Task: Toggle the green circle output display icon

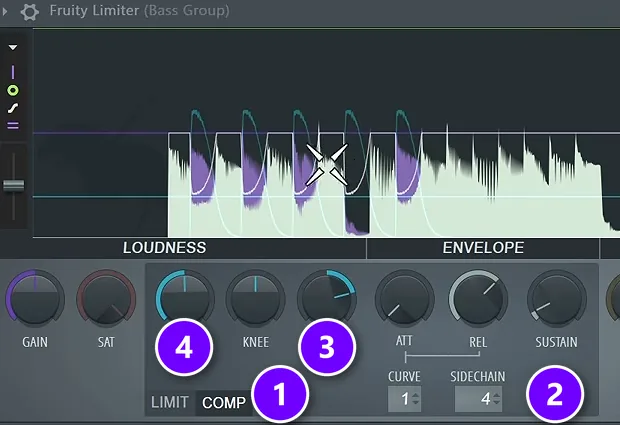Action: click(x=13, y=91)
